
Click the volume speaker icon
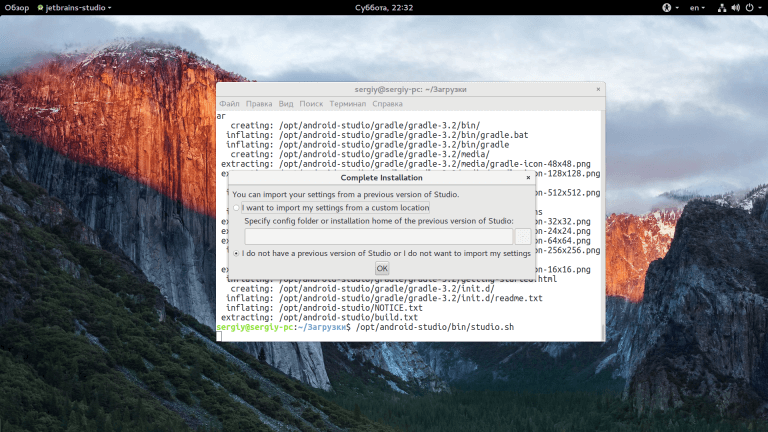click(735, 8)
